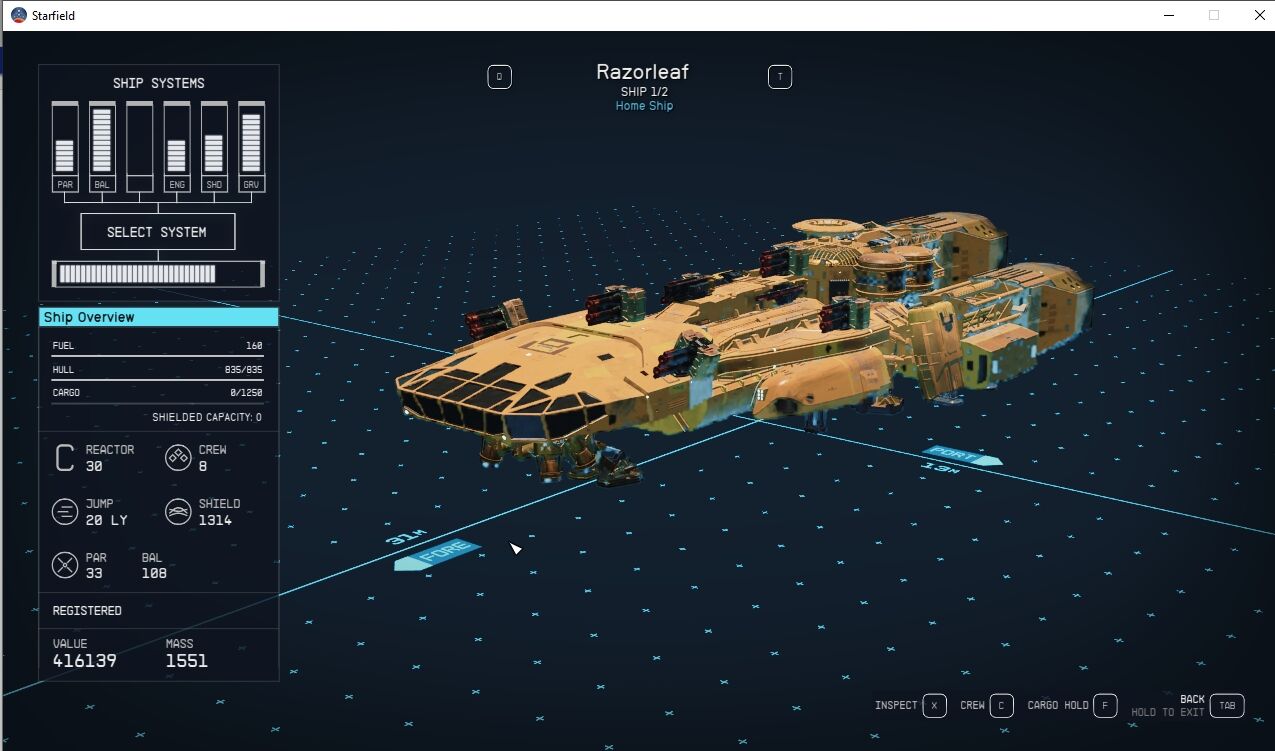Click the BACK hold to exit label
The width and height of the screenshot is (1275, 751).
click(1168, 706)
